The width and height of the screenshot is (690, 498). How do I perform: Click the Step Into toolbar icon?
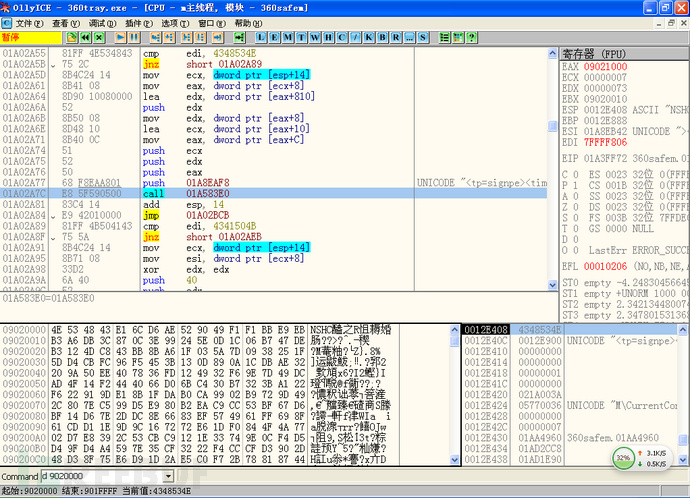155,37
